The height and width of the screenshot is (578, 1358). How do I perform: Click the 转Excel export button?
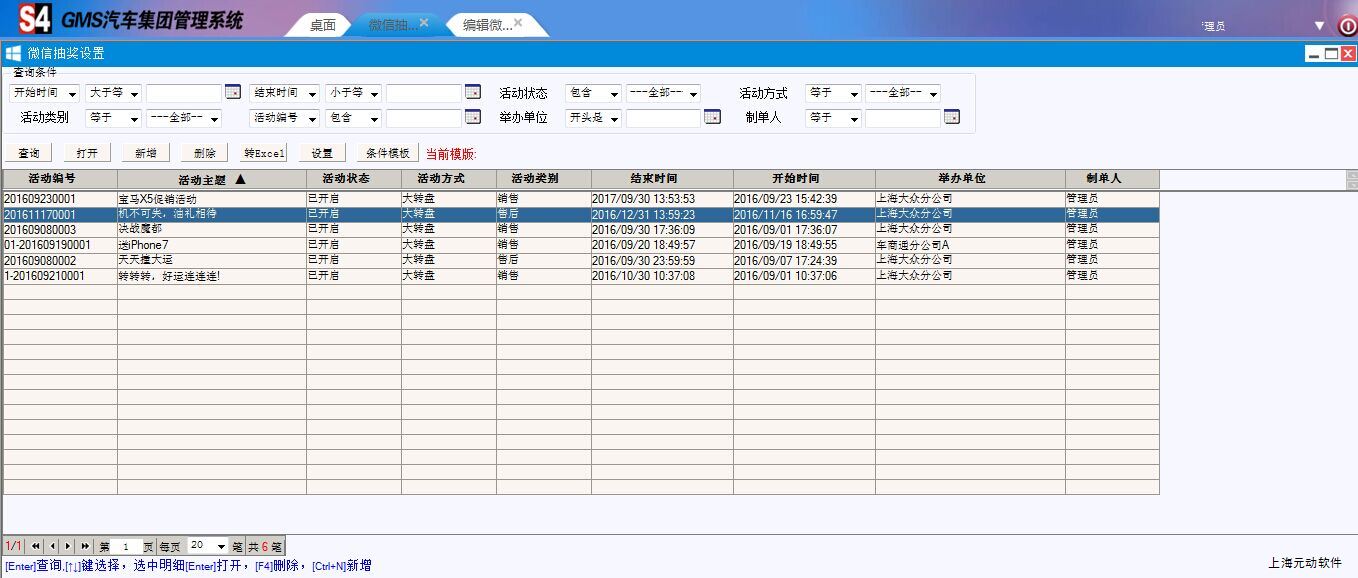265,153
